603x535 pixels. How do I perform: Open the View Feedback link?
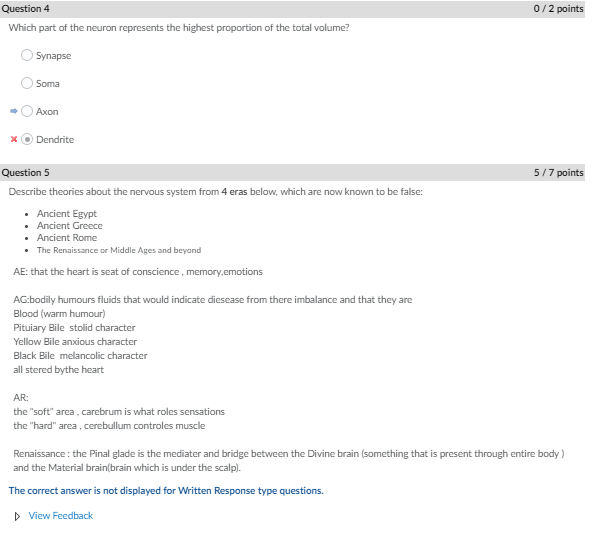(x=60, y=516)
